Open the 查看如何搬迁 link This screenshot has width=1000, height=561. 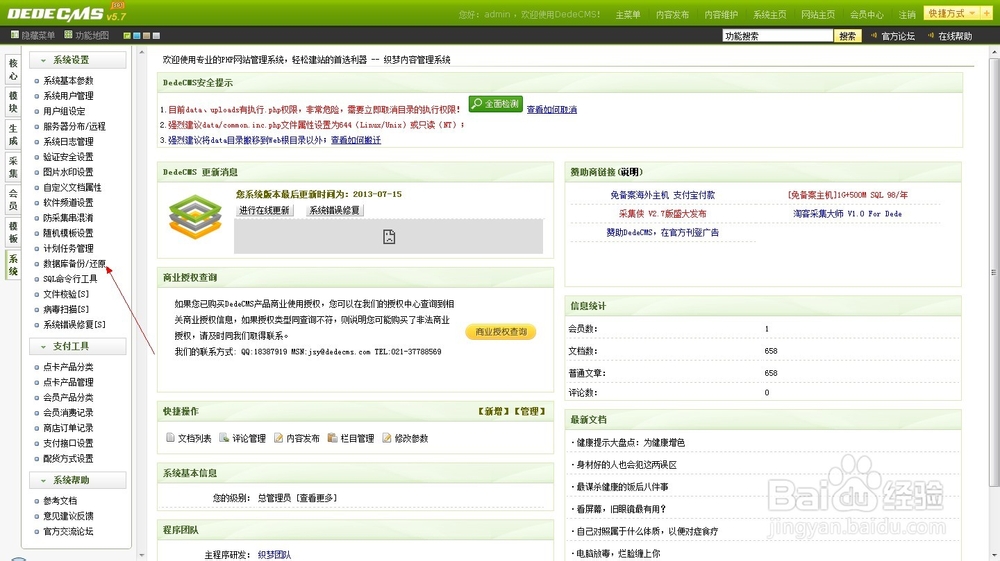coord(356,140)
